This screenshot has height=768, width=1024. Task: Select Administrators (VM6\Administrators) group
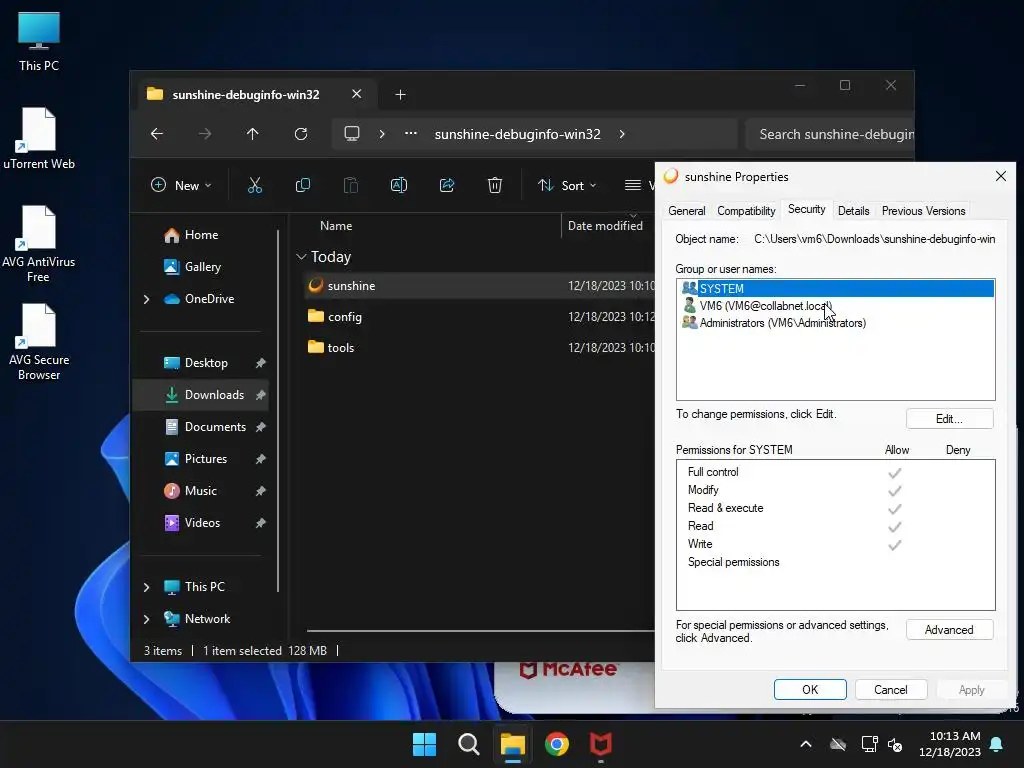pos(836,323)
